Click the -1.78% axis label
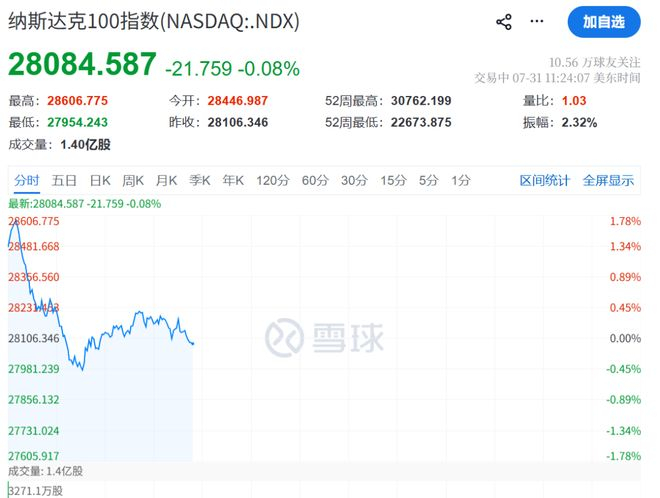The width and height of the screenshot is (660, 498). click(623, 456)
